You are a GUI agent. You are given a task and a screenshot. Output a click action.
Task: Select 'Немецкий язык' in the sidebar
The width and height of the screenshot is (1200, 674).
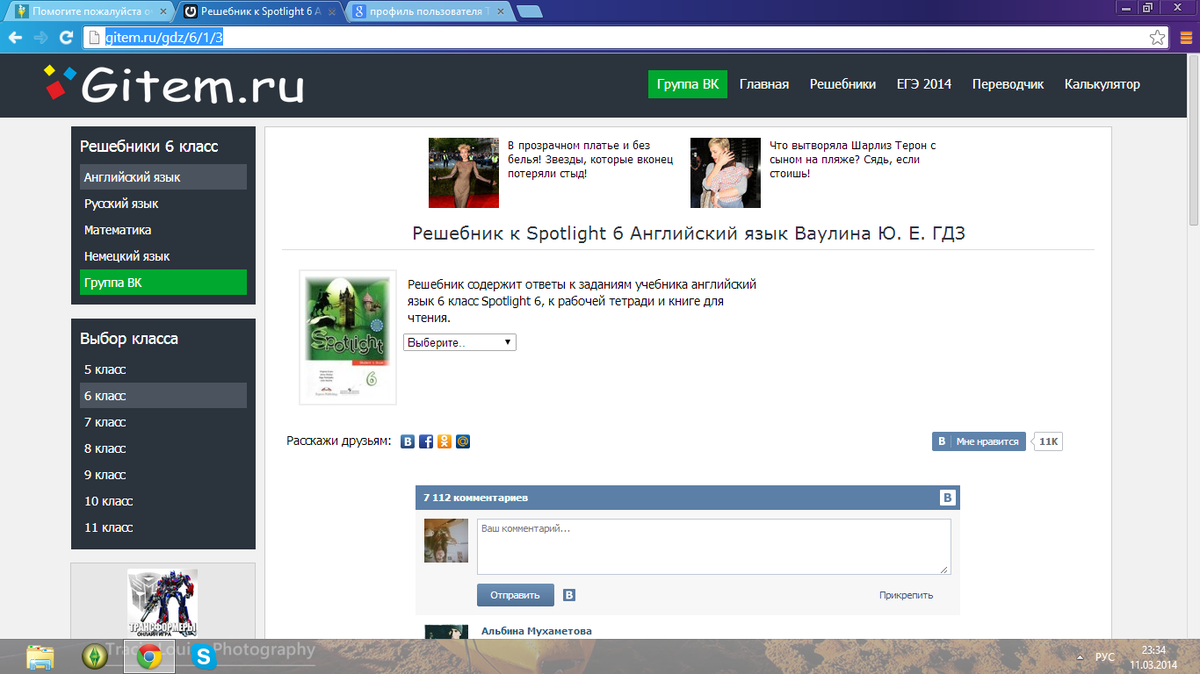click(163, 256)
